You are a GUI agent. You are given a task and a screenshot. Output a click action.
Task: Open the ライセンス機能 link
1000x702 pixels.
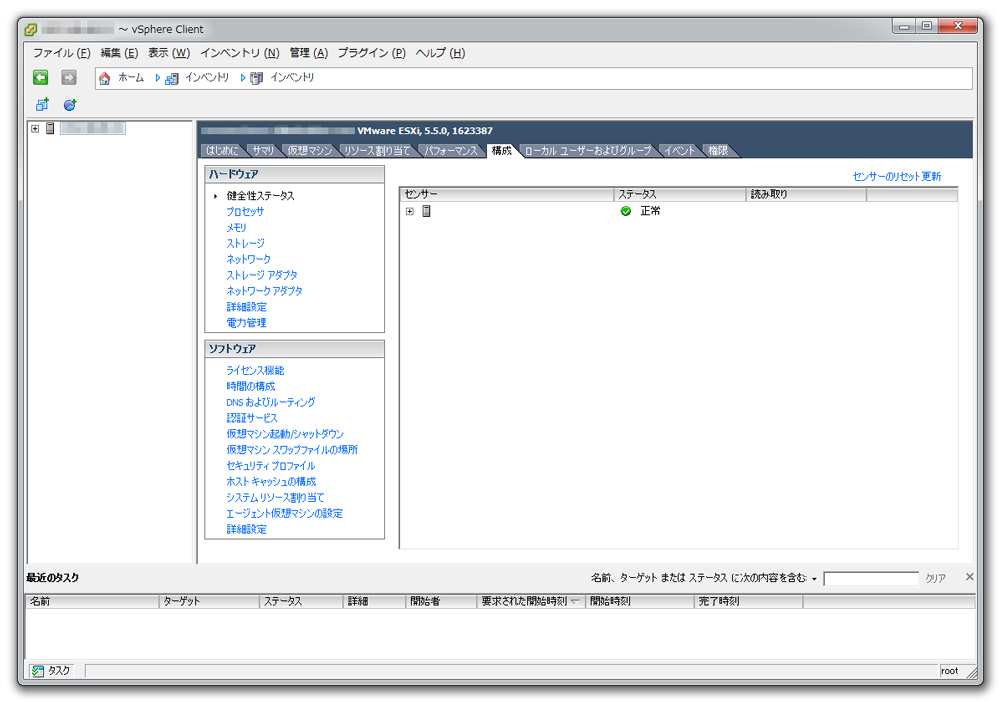click(x=255, y=370)
